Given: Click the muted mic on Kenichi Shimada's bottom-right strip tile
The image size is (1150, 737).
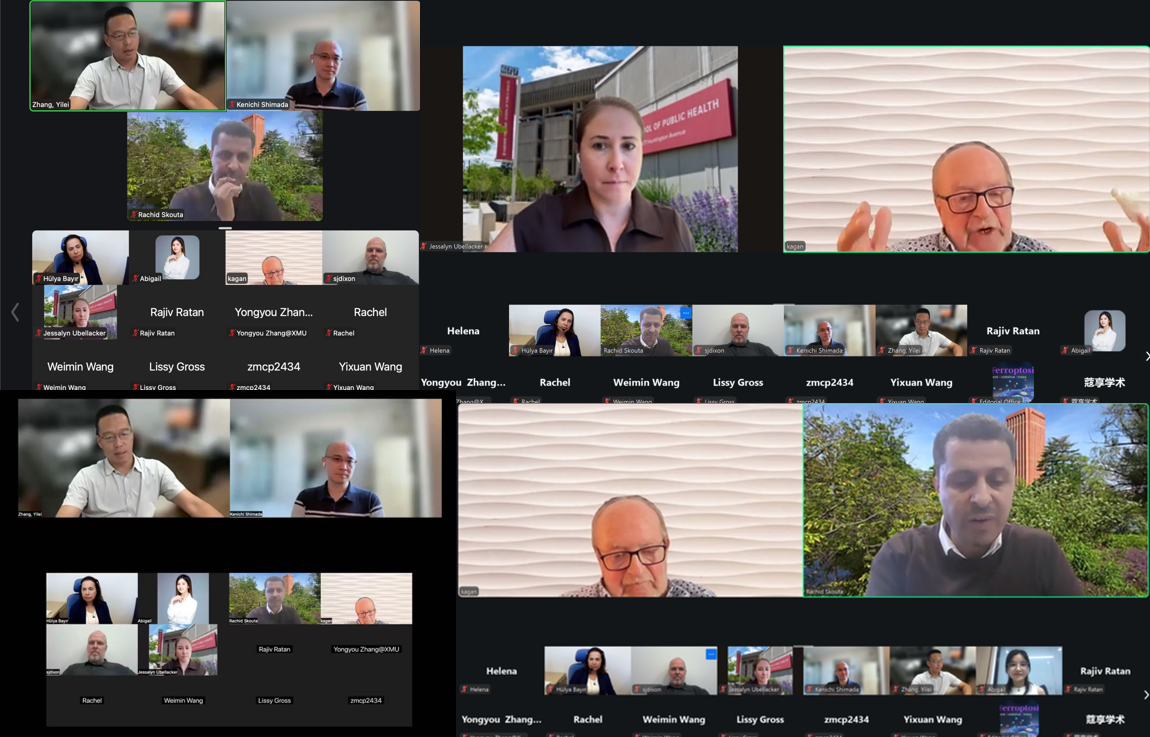Looking at the screenshot, I should 810,689.
